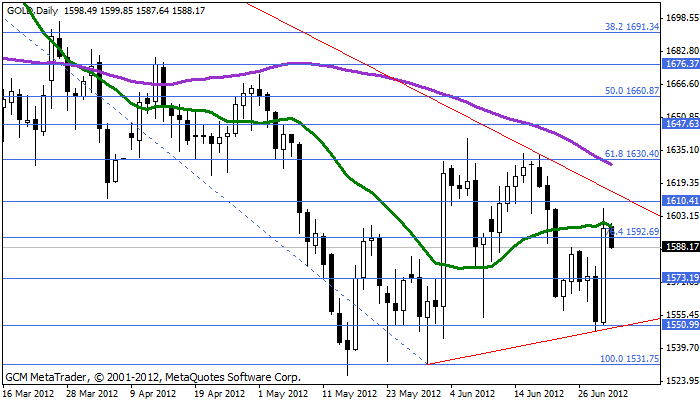Click the current price tag 1588.17
The width and height of the screenshot is (700, 402).
tap(680, 247)
